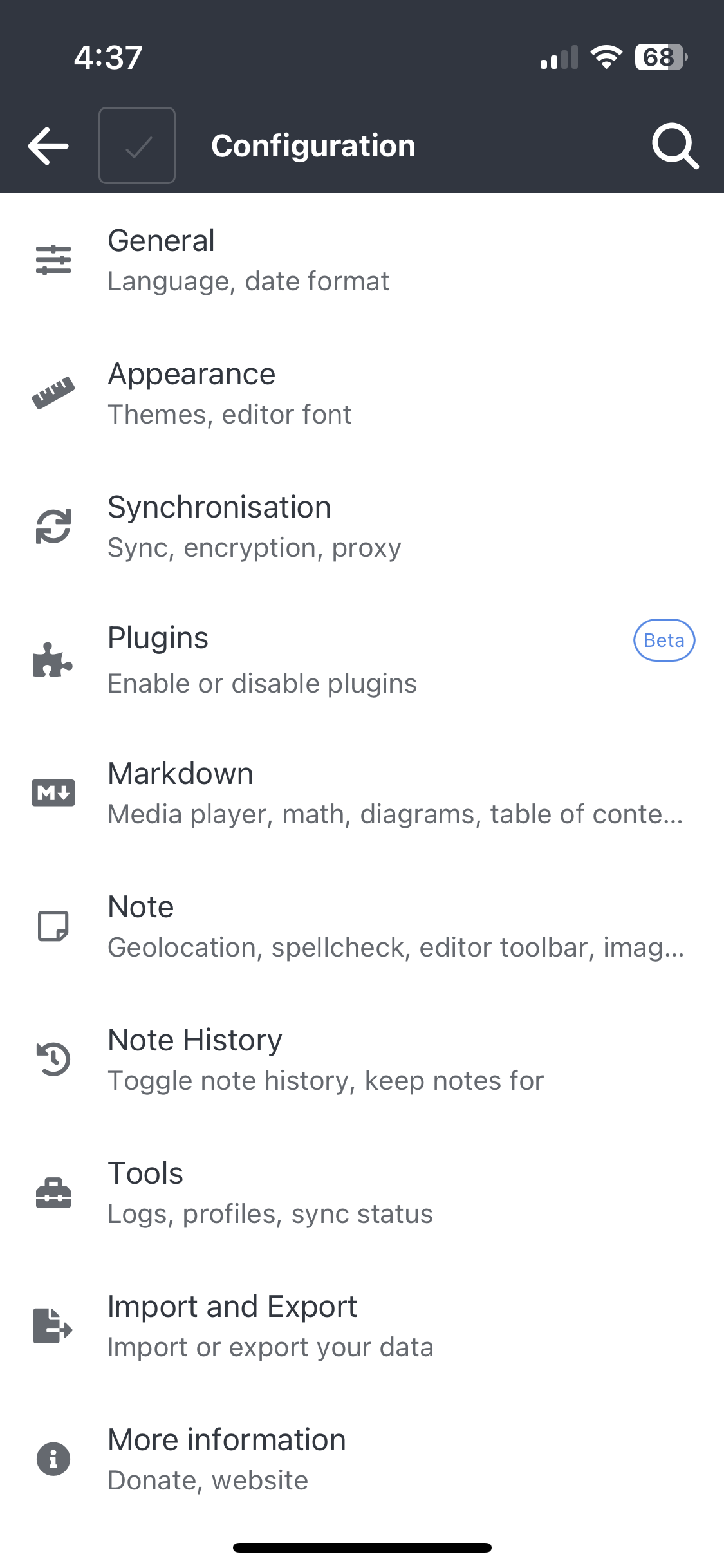Tap the checkmark save button
Image resolution: width=724 pixels, height=1568 pixels.
coord(137,145)
